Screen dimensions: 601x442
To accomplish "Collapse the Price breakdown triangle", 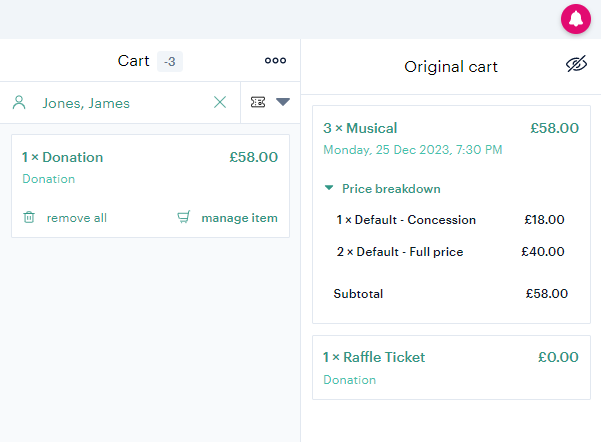I will point(329,188).
